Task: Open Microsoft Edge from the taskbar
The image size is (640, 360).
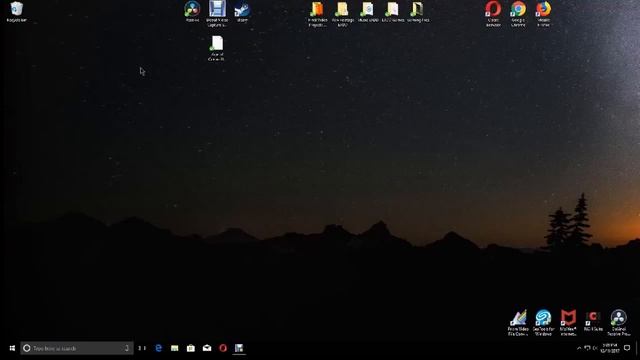Action: click(x=158, y=348)
